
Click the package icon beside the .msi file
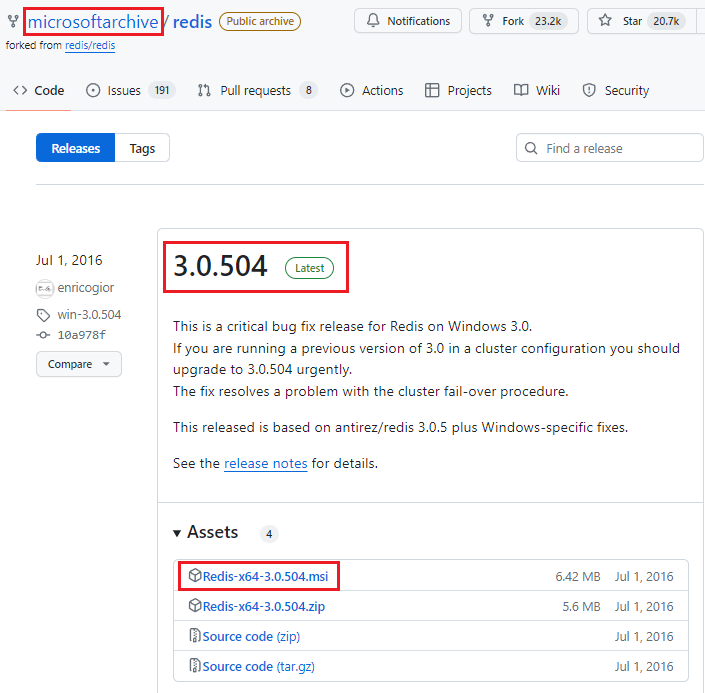pos(195,575)
